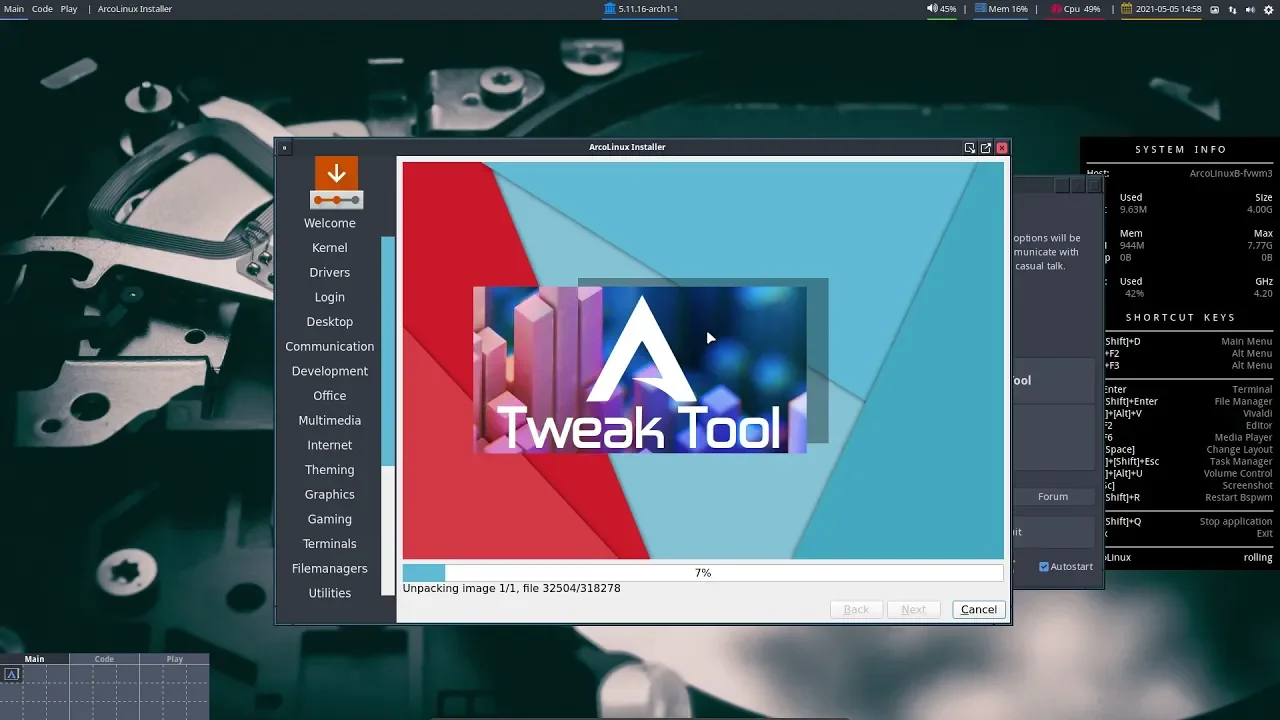Click the memory usage icon in top bar
This screenshot has height=720, width=1280.
coord(981,9)
